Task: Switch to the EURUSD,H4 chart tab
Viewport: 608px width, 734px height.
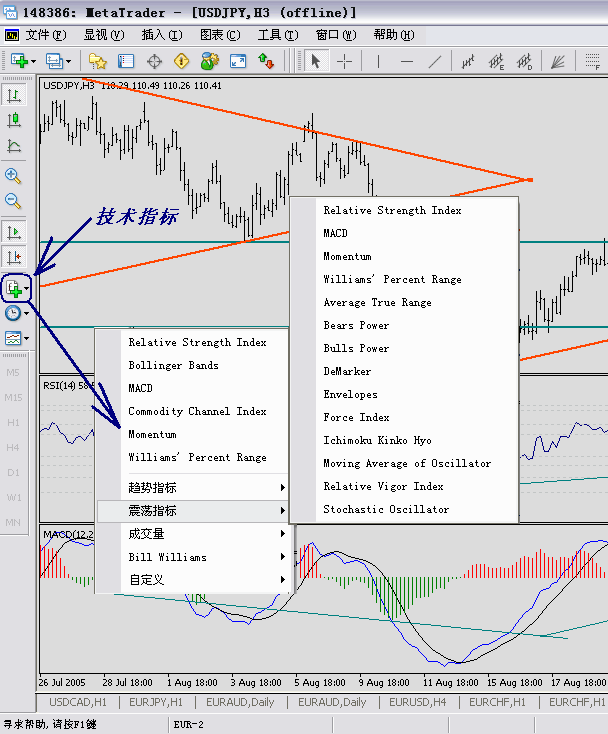Action: (x=418, y=702)
